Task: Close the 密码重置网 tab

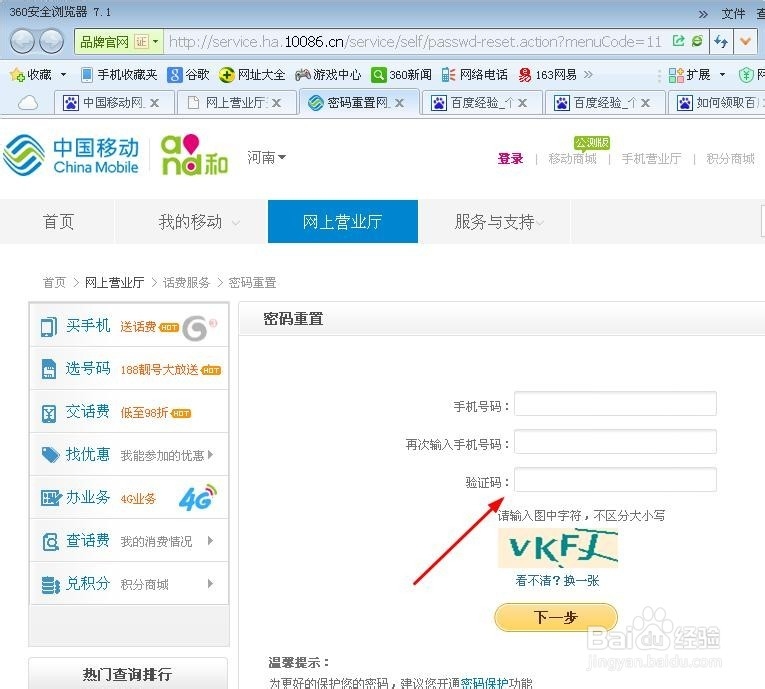Action: (x=399, y=103)
